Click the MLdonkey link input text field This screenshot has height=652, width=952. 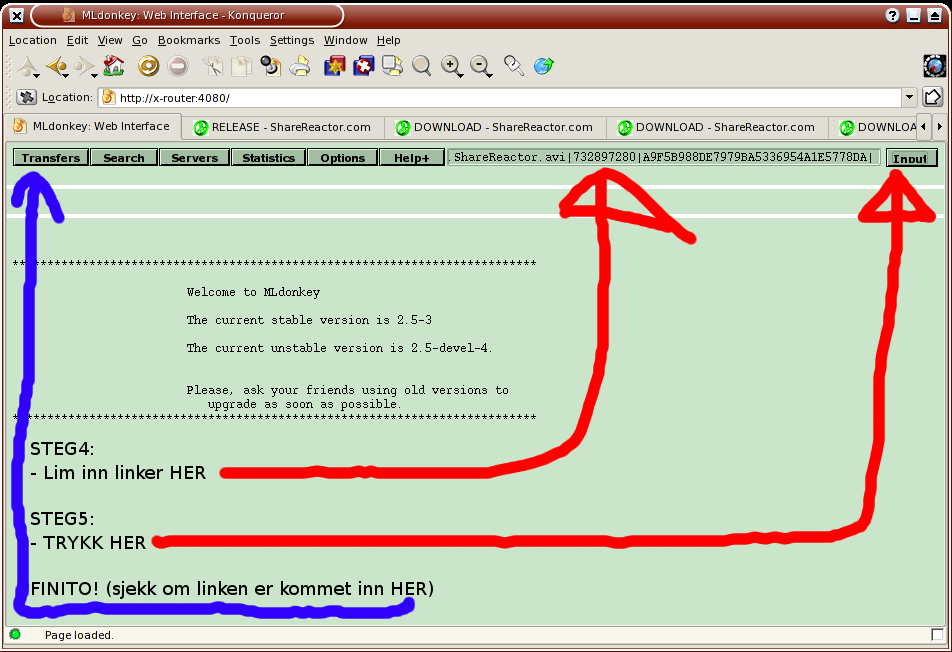point(664,158)
